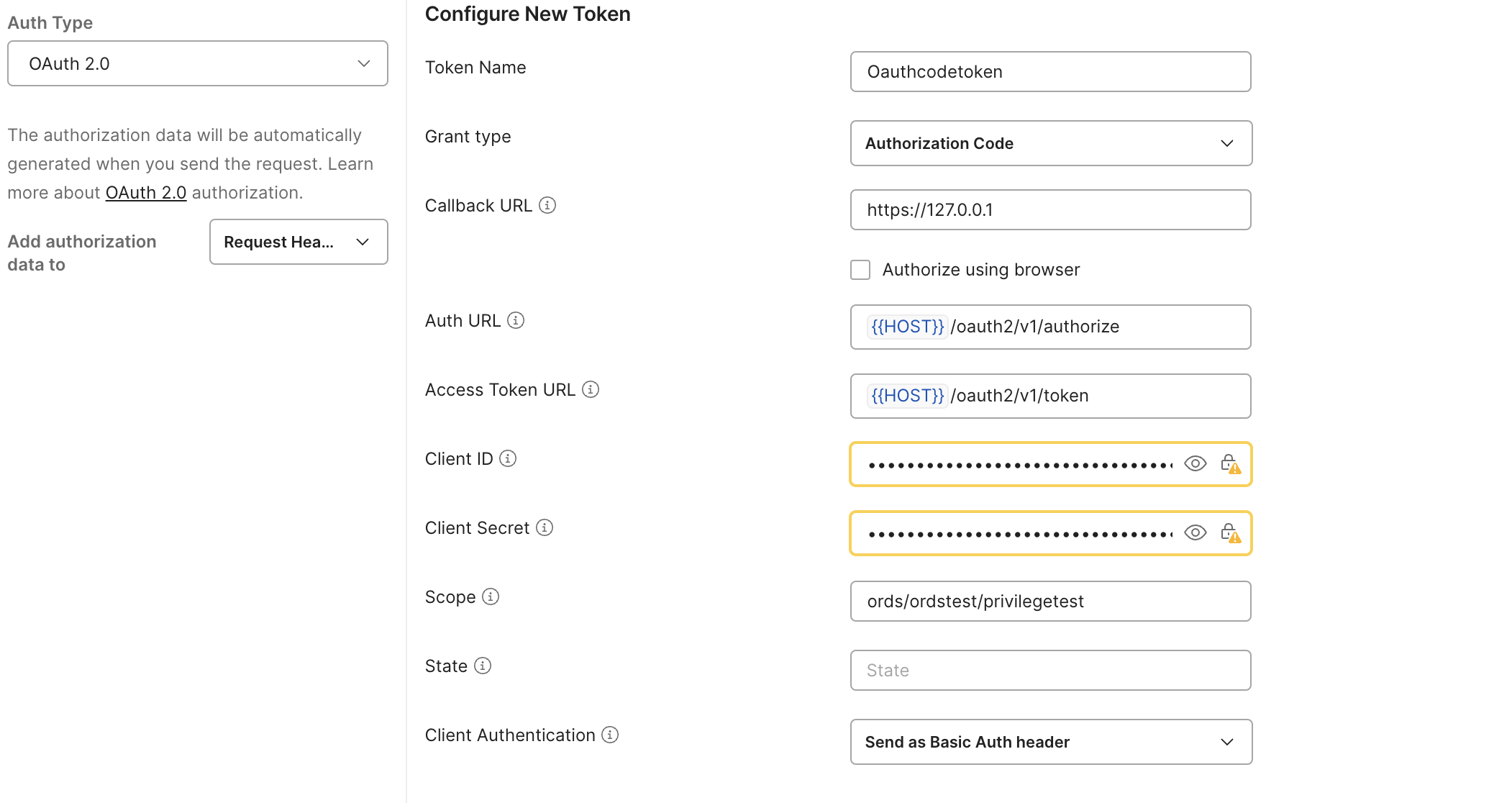Click the Auth URL info icon
1512x803 pixels.
point(516,320)
